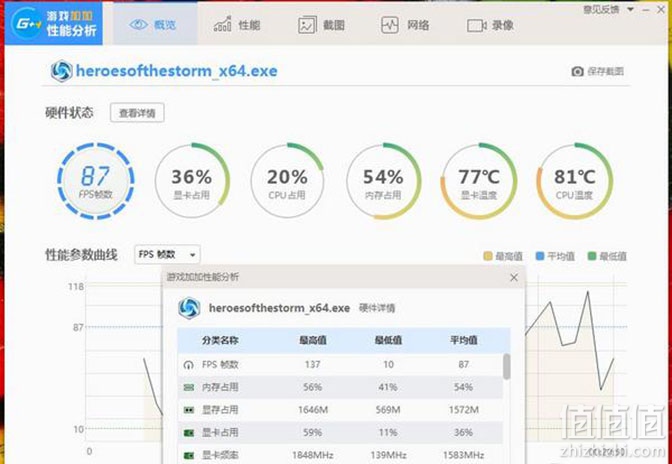This screenshot has width=672, height=464.
Task: Click the 1646M max video memory value
Action: [x=313, y=410]
